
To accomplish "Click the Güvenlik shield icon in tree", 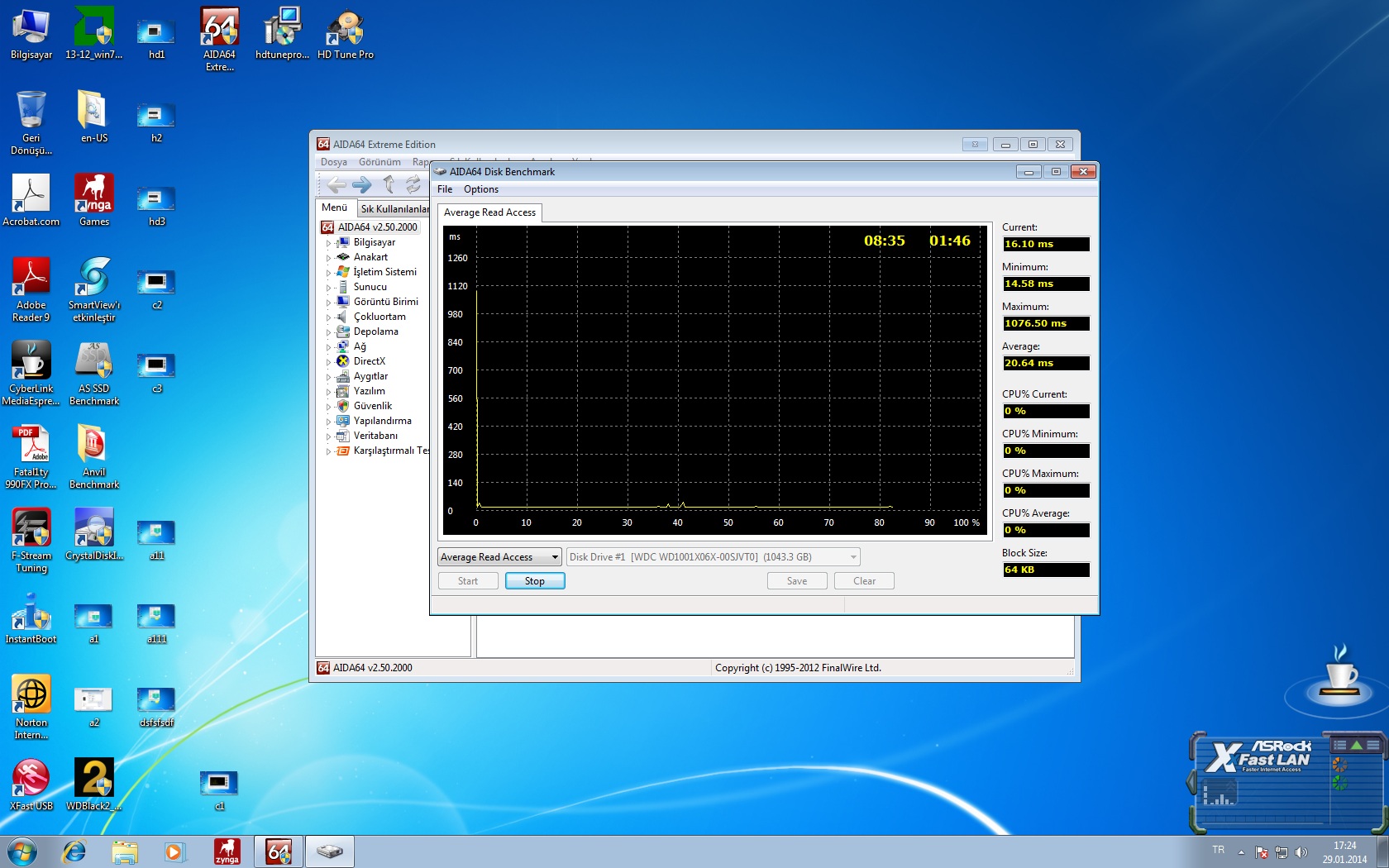I will [x=343, y=406].
